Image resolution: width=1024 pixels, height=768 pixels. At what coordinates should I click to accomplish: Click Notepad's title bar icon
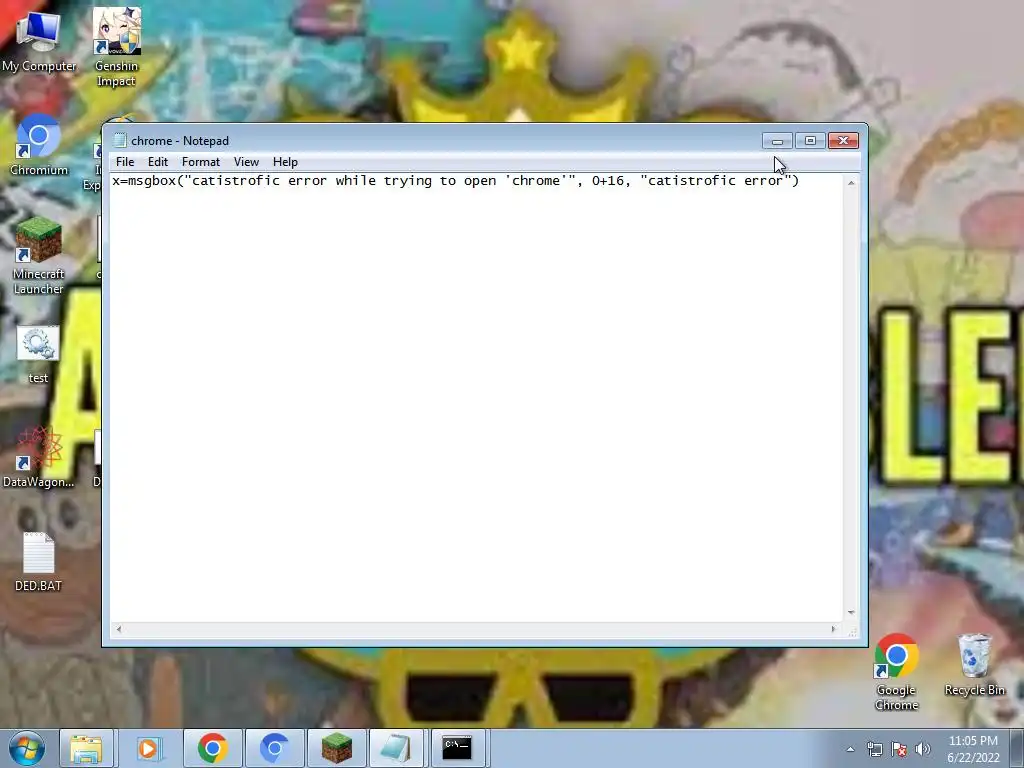coord(120,140)
